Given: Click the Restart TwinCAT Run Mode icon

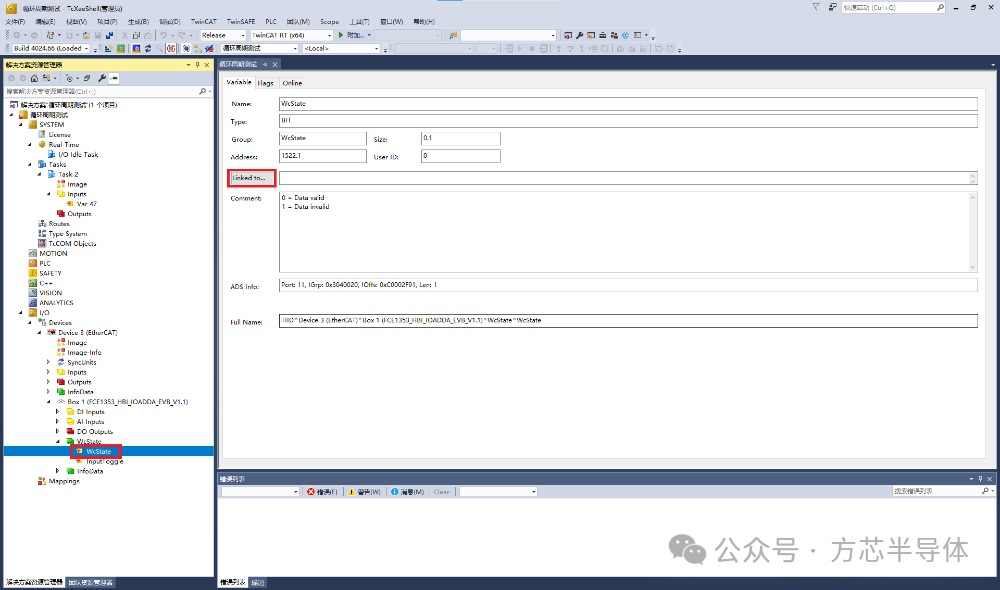Looking at the screenshot, I should pos(121,48).
